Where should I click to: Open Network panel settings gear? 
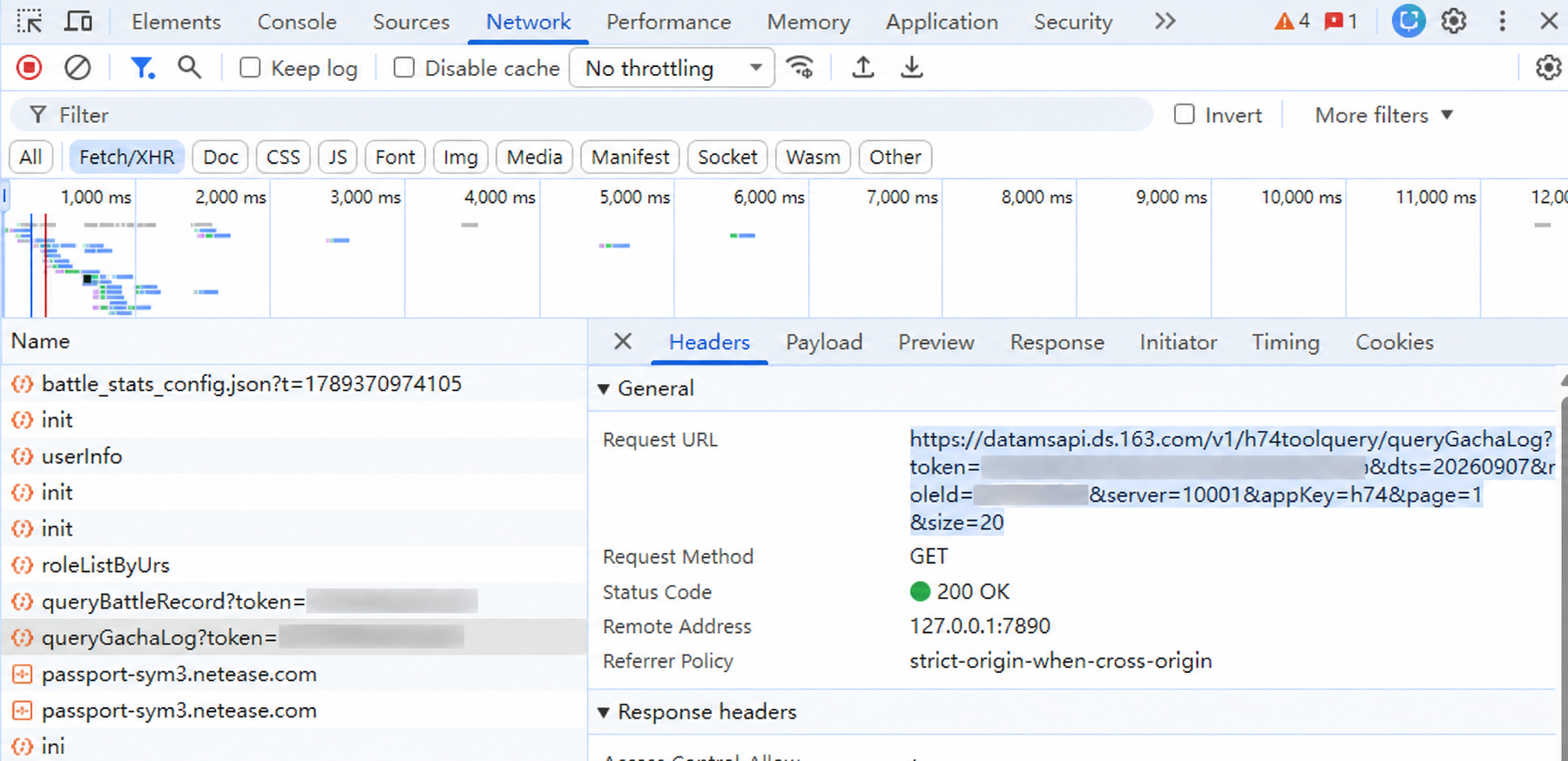coord(1548,67)
